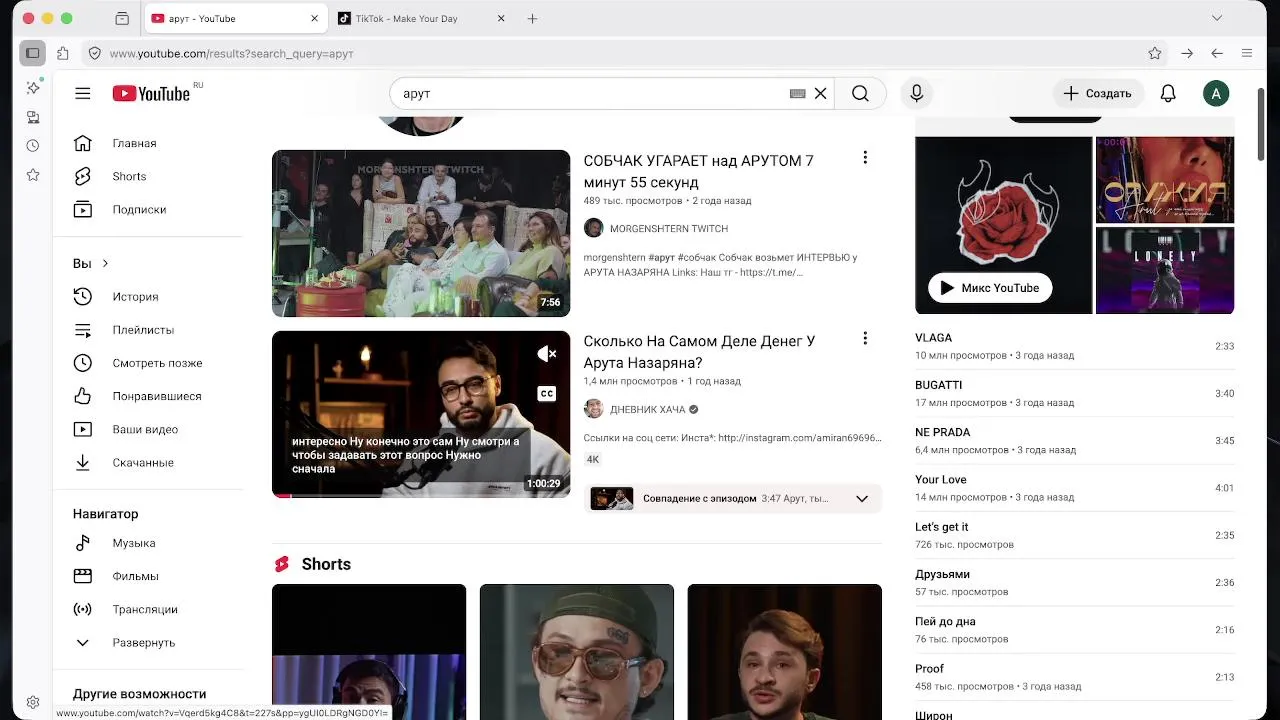Click the Сколько На Самом Деле Денег title
Viewport: 1280px width, 720px height.
[699, 352]
